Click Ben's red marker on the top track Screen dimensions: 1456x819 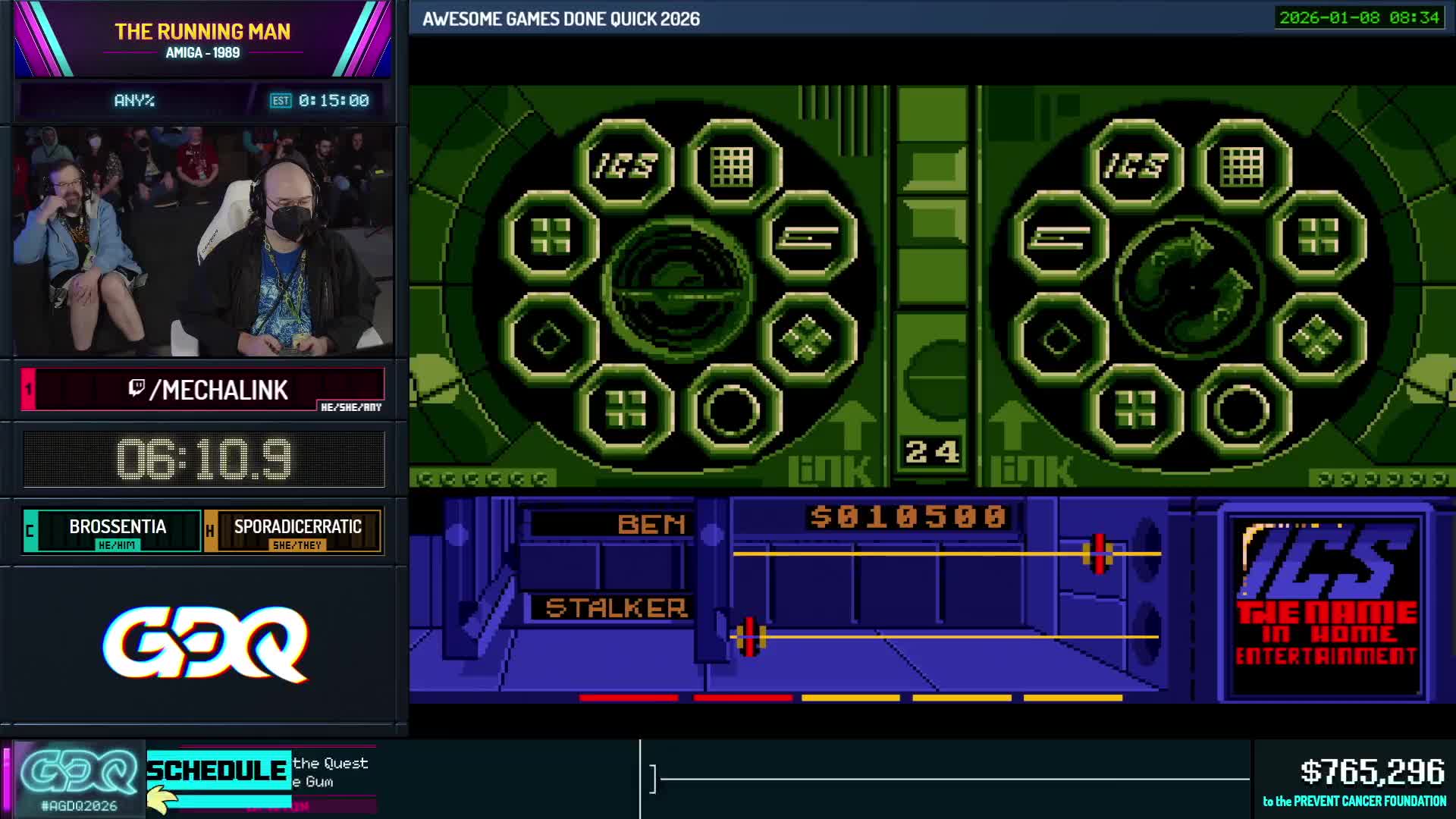[1098, 554]
